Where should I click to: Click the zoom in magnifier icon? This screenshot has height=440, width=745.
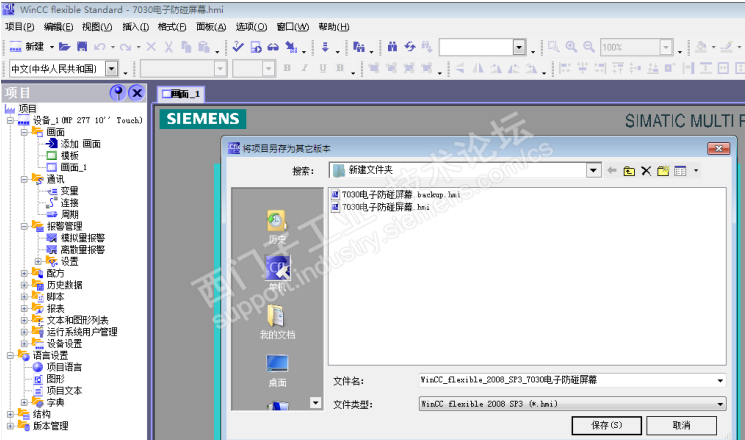pos(571,47)
